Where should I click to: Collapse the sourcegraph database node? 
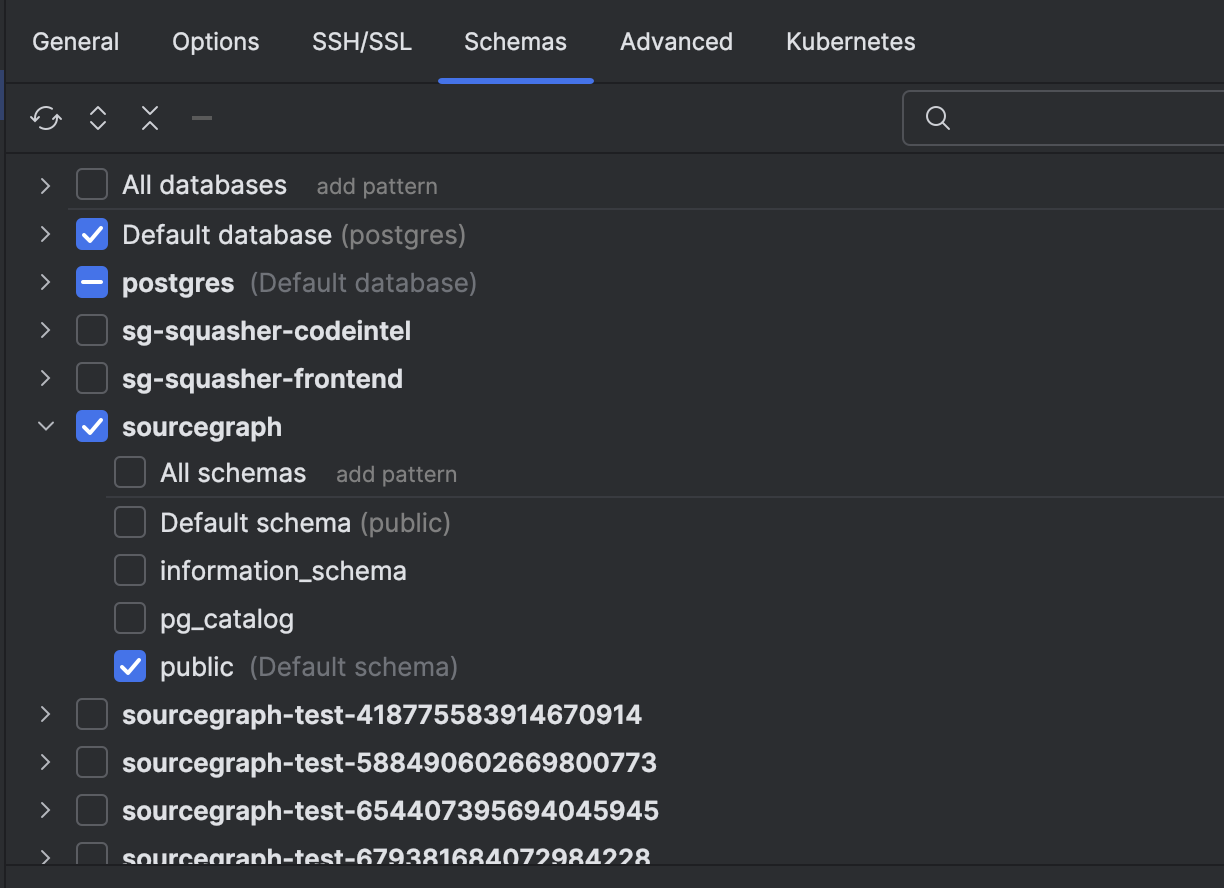[x=45, y=427]
